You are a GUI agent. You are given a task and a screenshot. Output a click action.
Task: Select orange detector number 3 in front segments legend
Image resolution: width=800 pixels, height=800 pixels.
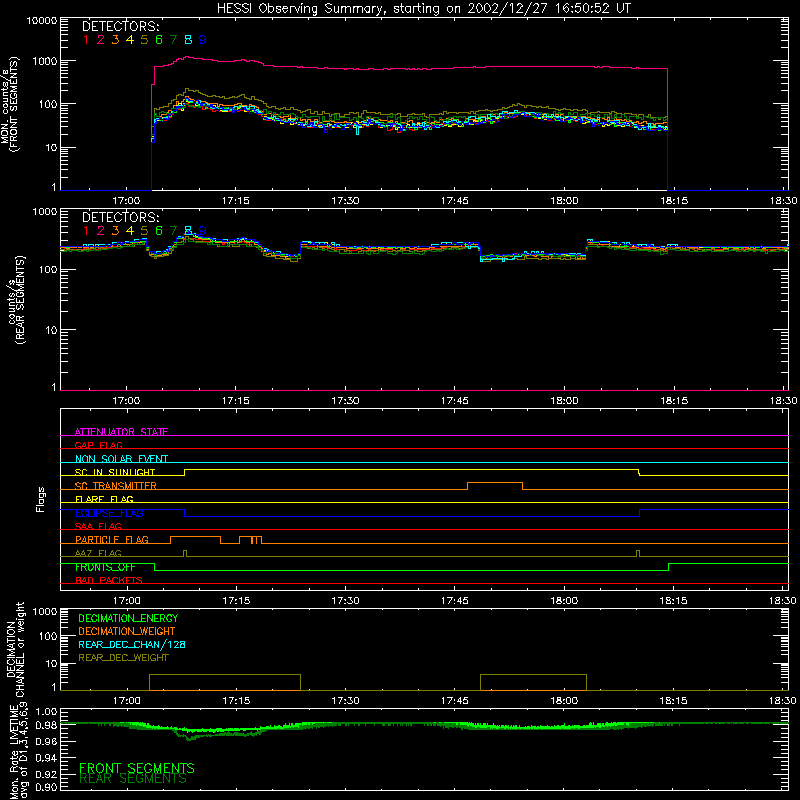115,40
